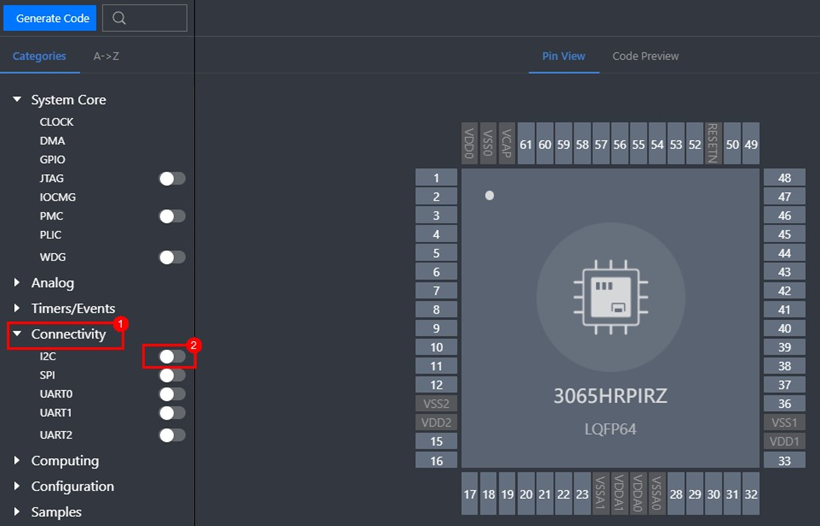Select pin 17 on the bottom row

pyautogui.click(x=470, y=494)
